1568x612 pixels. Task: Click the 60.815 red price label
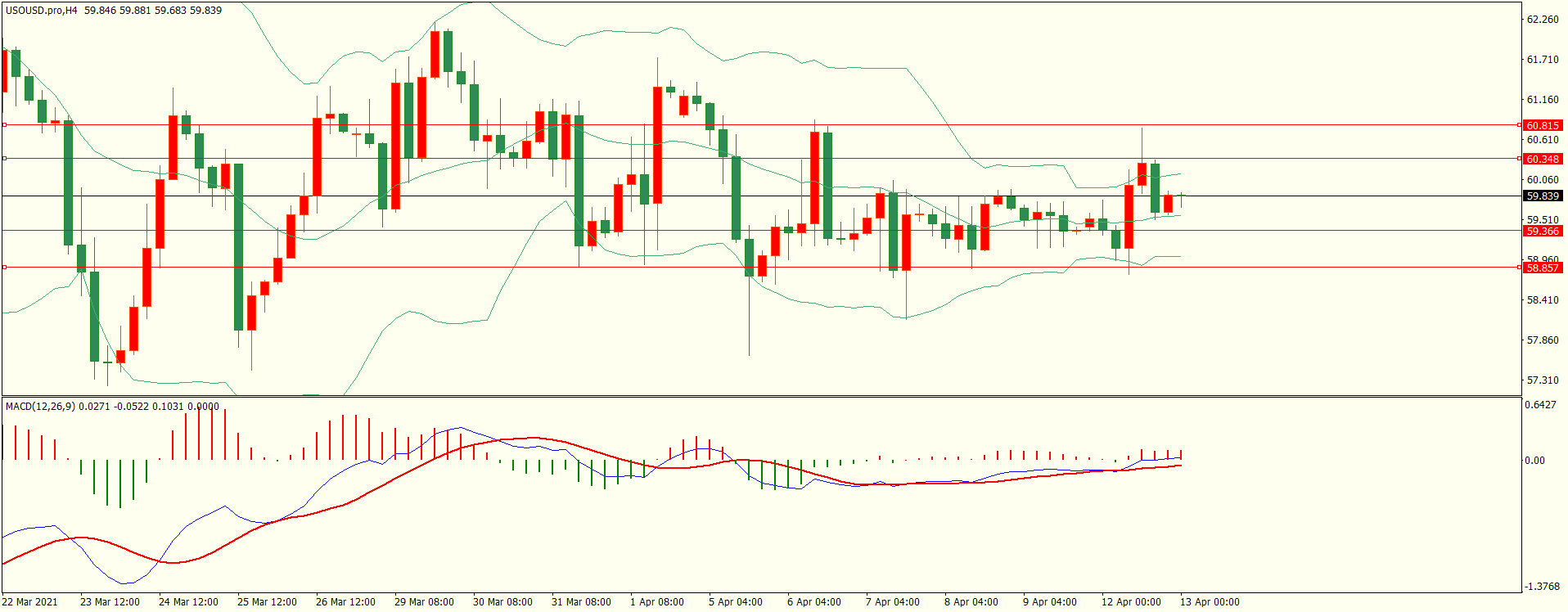click(x=1542, y=125)
